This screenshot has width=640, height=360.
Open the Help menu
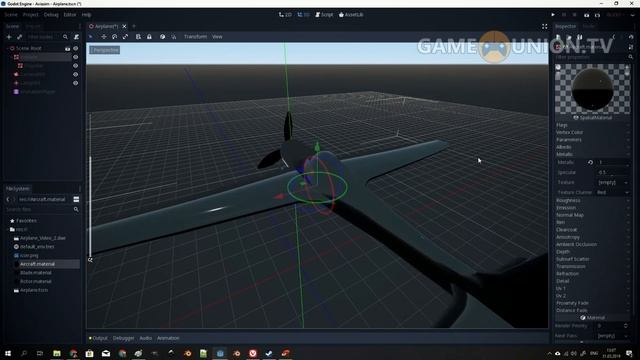(x=87, y=15)
